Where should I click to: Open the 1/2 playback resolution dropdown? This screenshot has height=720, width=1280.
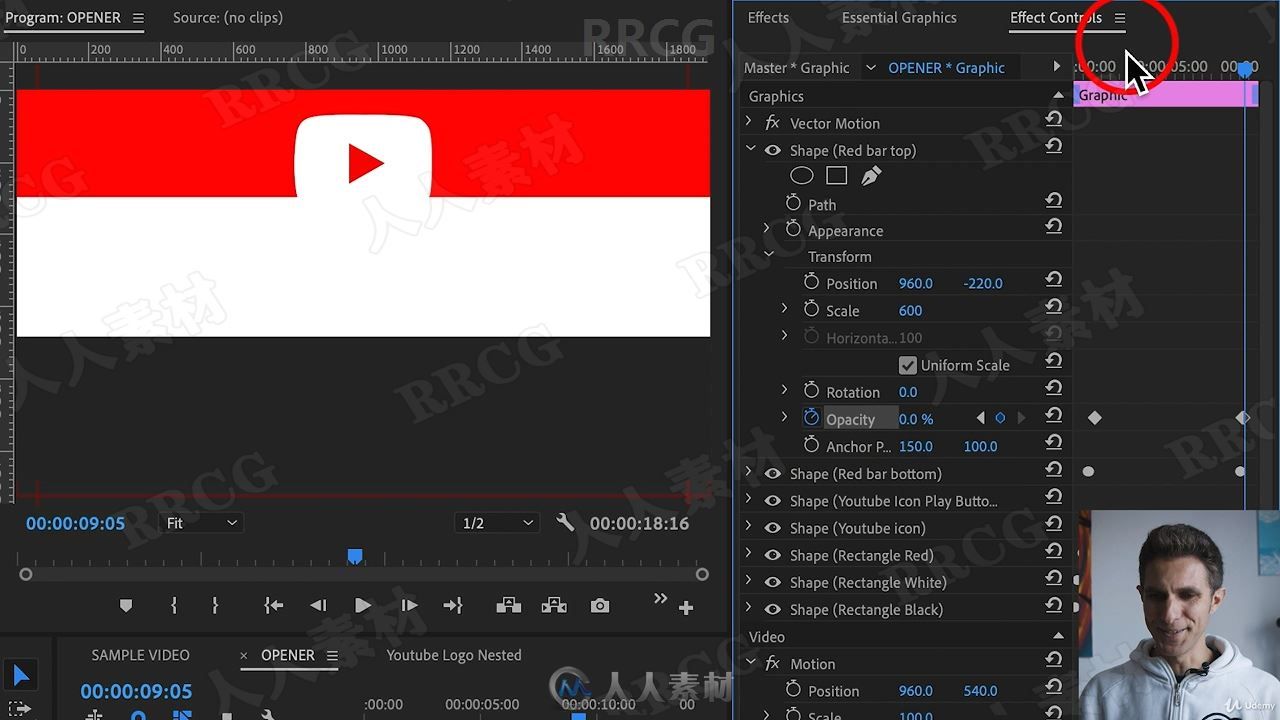497,523
